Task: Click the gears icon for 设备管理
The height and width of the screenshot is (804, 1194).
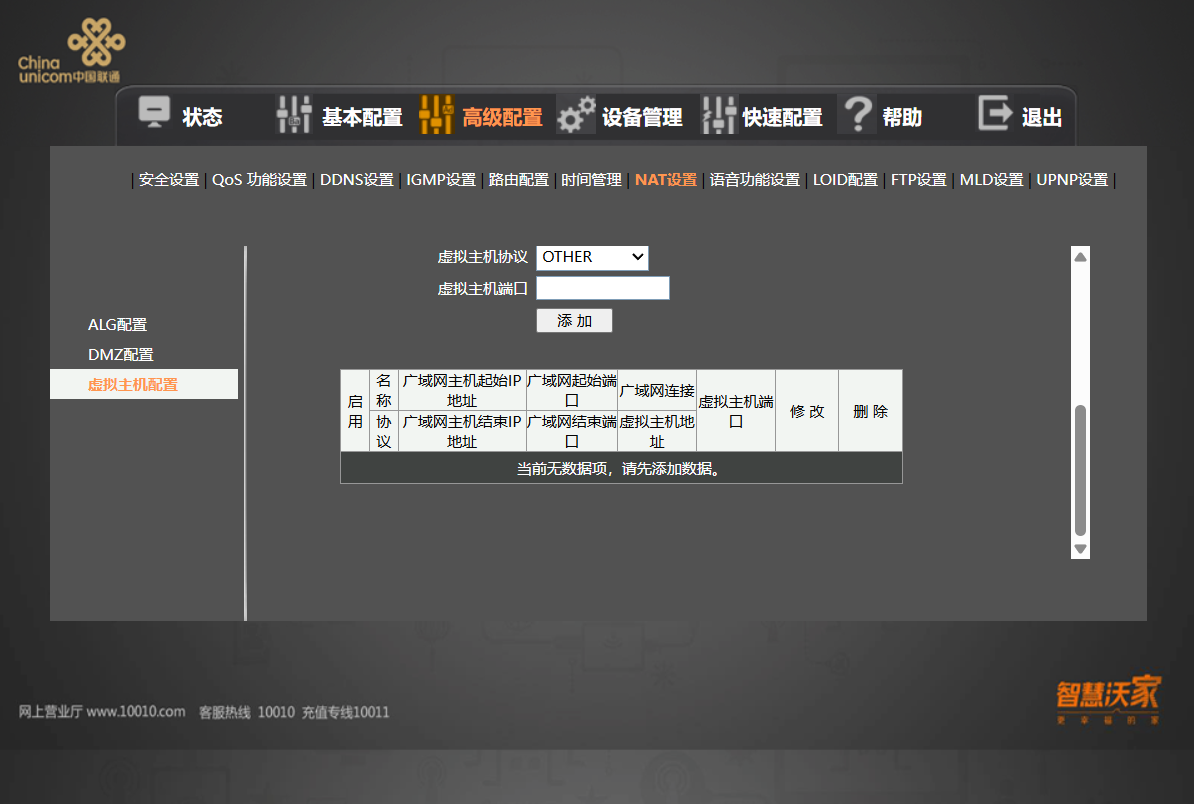Action: click(x=576, y=115)
